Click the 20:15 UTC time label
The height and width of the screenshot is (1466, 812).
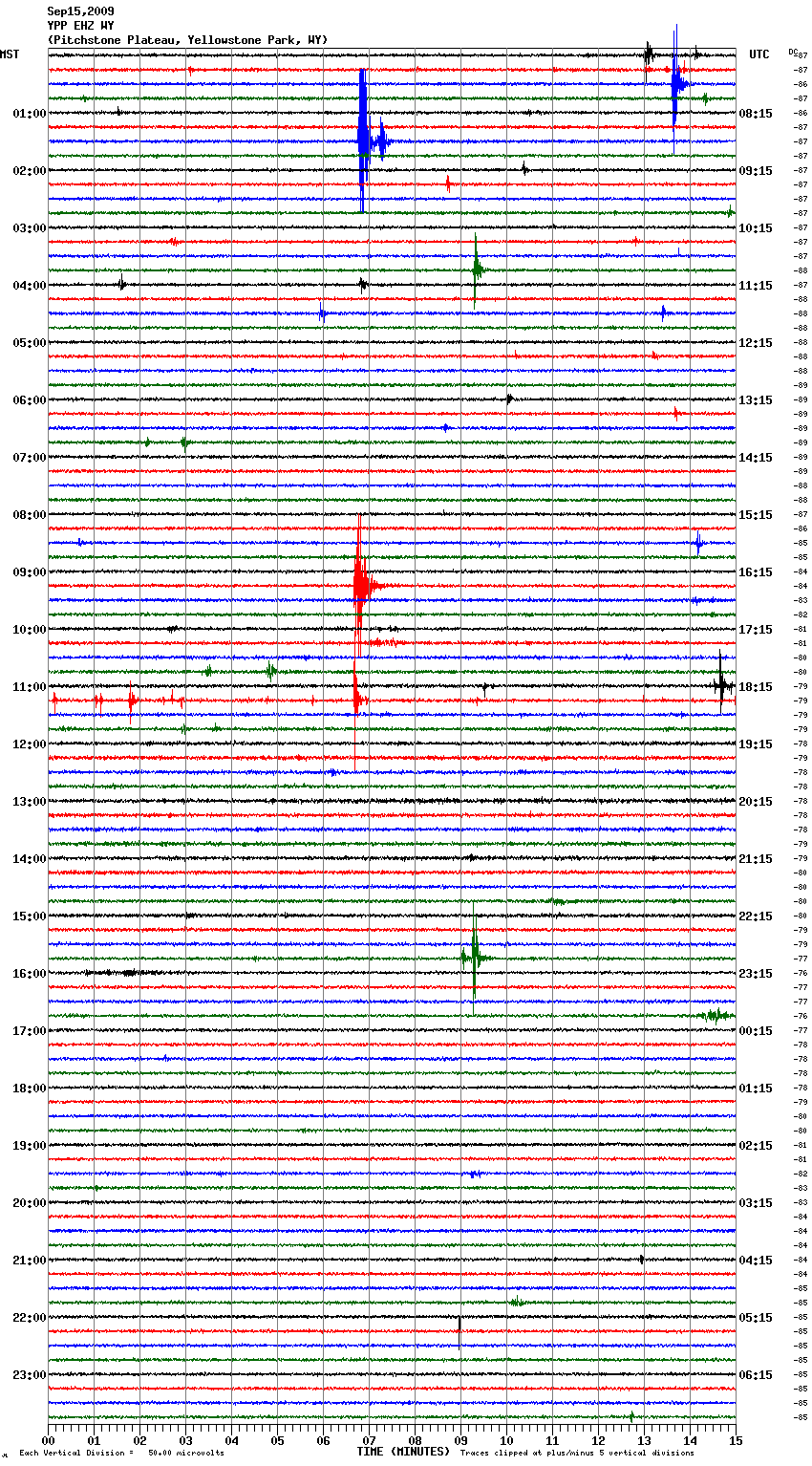tap(756, 802)
